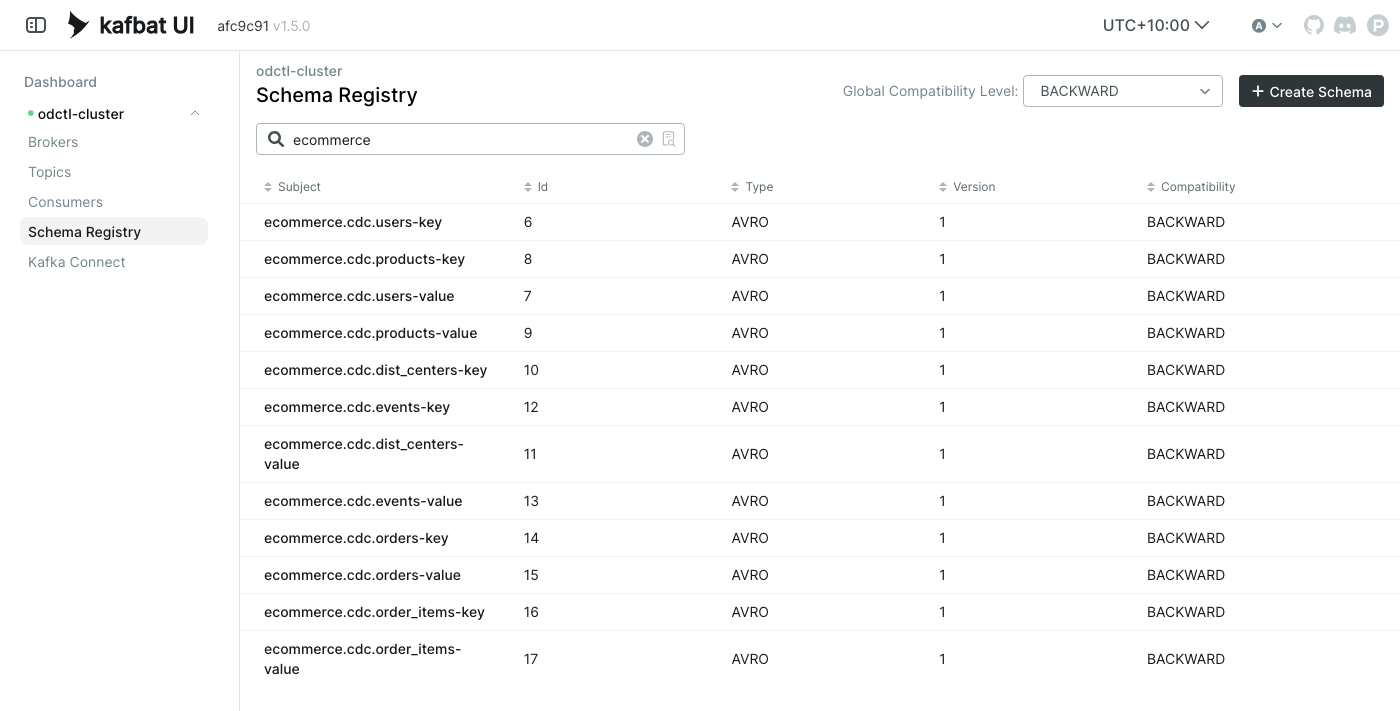Image resolution: width=1400 pixels, height=711 pixels.
Task: Click the search magnifier icon
Action: [x=276, y=139]
